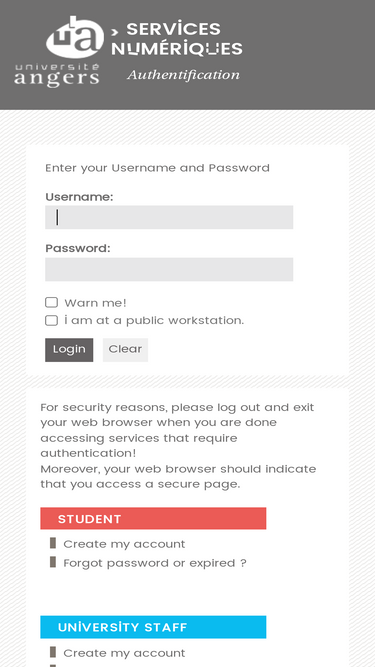
Task: Click the Services Numériques header title
Action: tap(176, 39)
